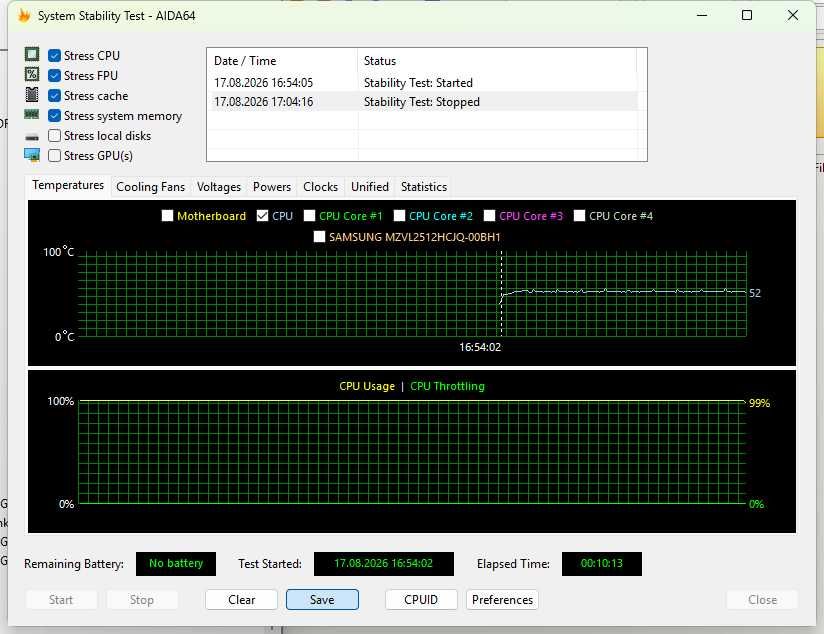Switch to the Clocks tab
The image size is (824, 634).
tap(321, 187)
